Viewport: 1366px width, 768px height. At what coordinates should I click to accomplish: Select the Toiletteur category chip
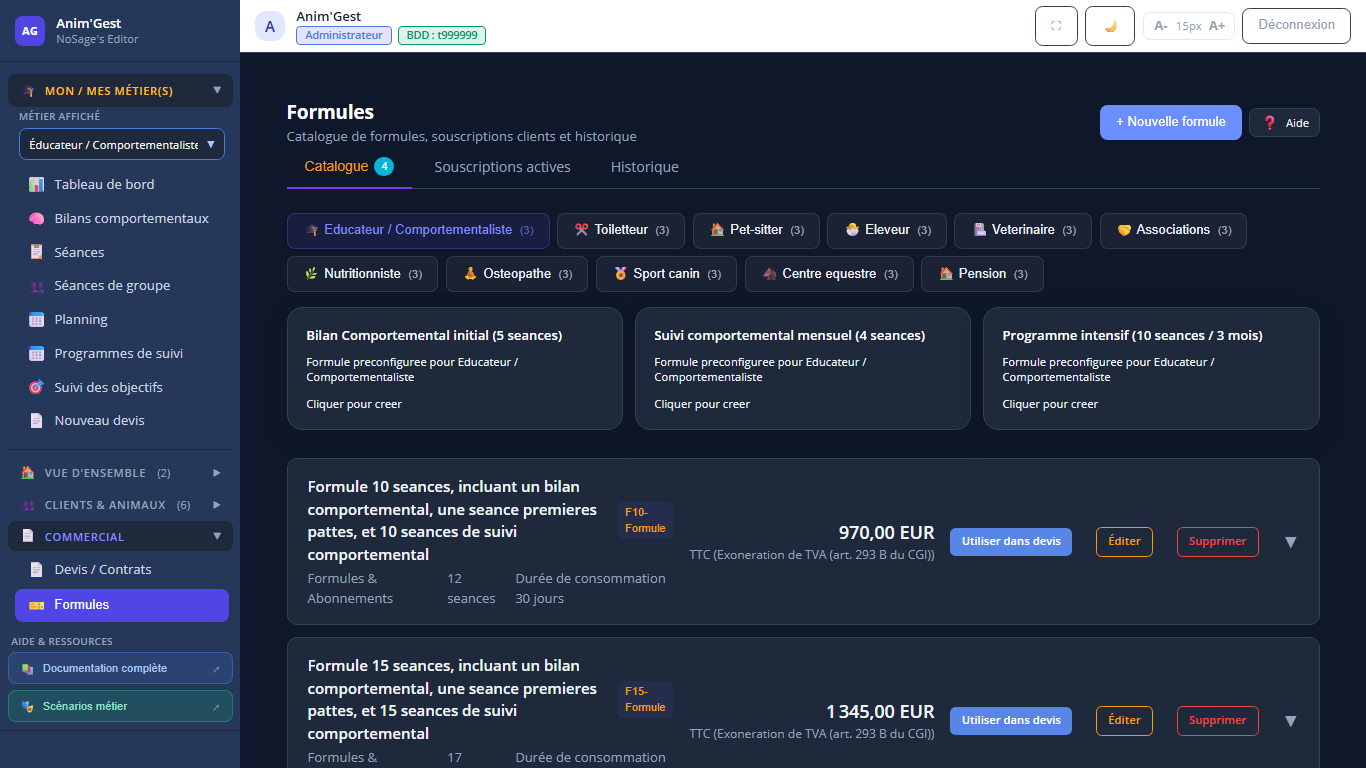pos(621,230)
